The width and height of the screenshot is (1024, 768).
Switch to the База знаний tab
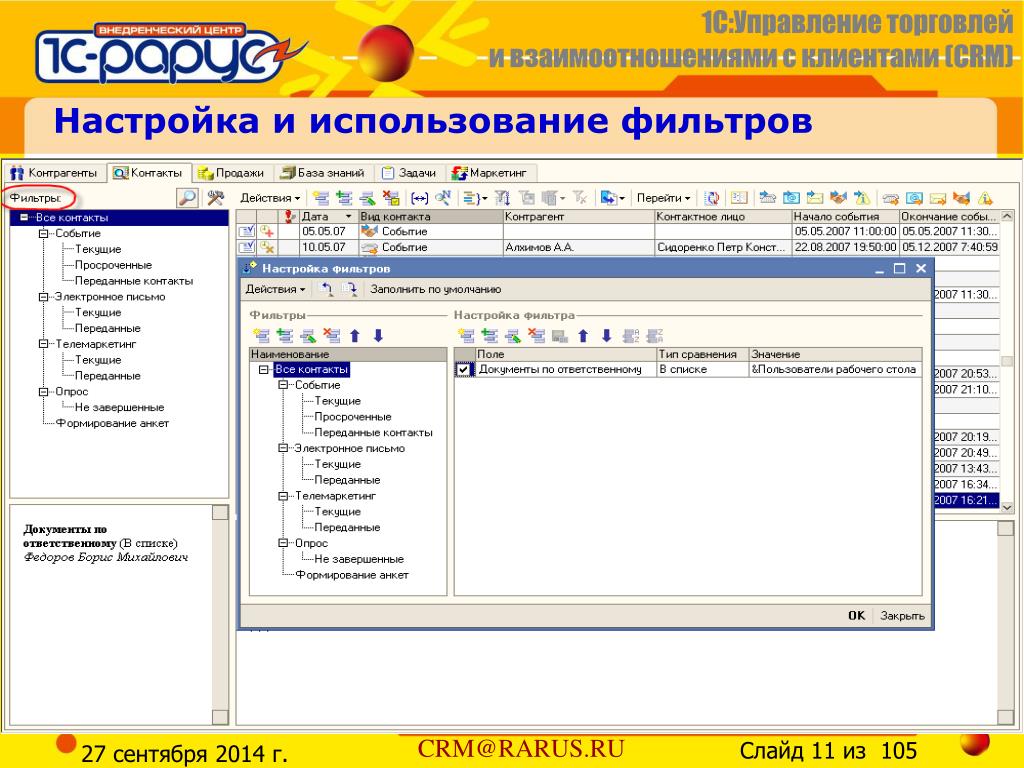click(323, 173)
